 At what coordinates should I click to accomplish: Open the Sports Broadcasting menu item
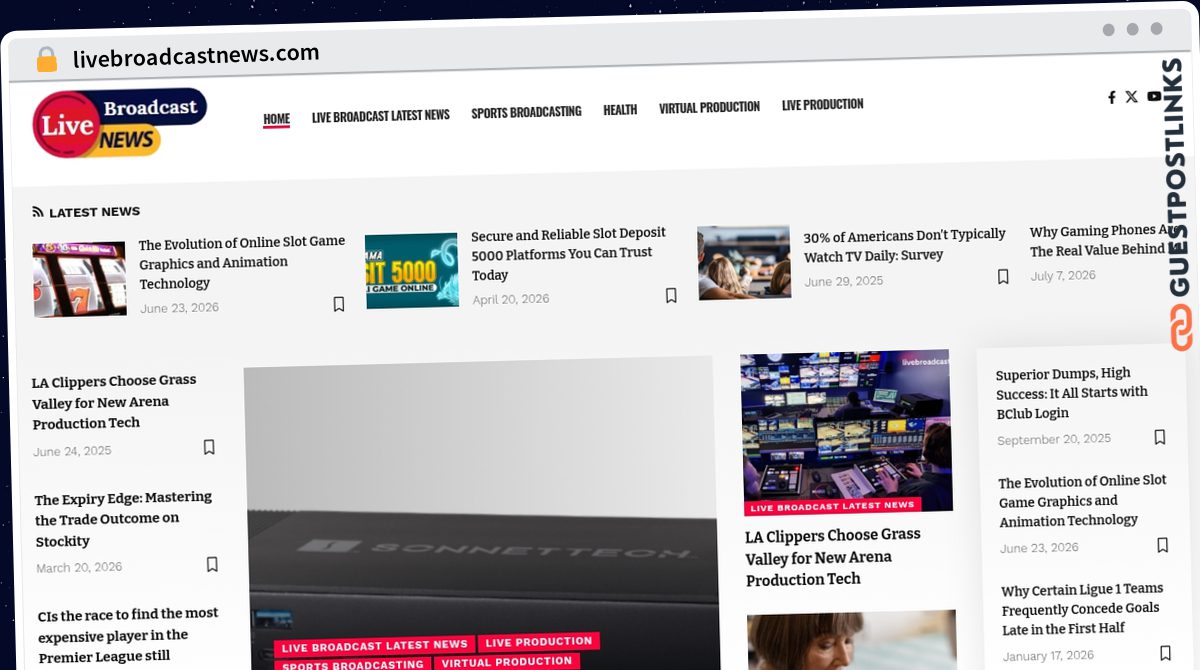526,112
